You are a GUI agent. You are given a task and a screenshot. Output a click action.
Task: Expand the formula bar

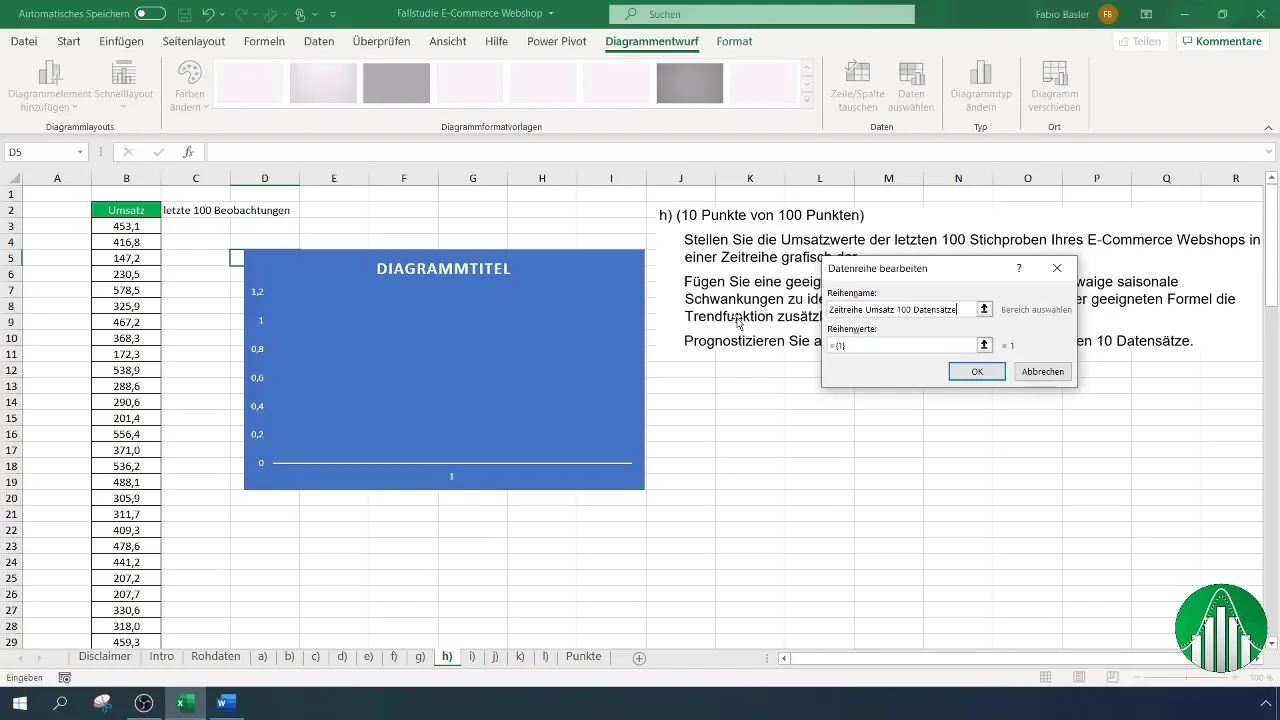pos(1269,152)
